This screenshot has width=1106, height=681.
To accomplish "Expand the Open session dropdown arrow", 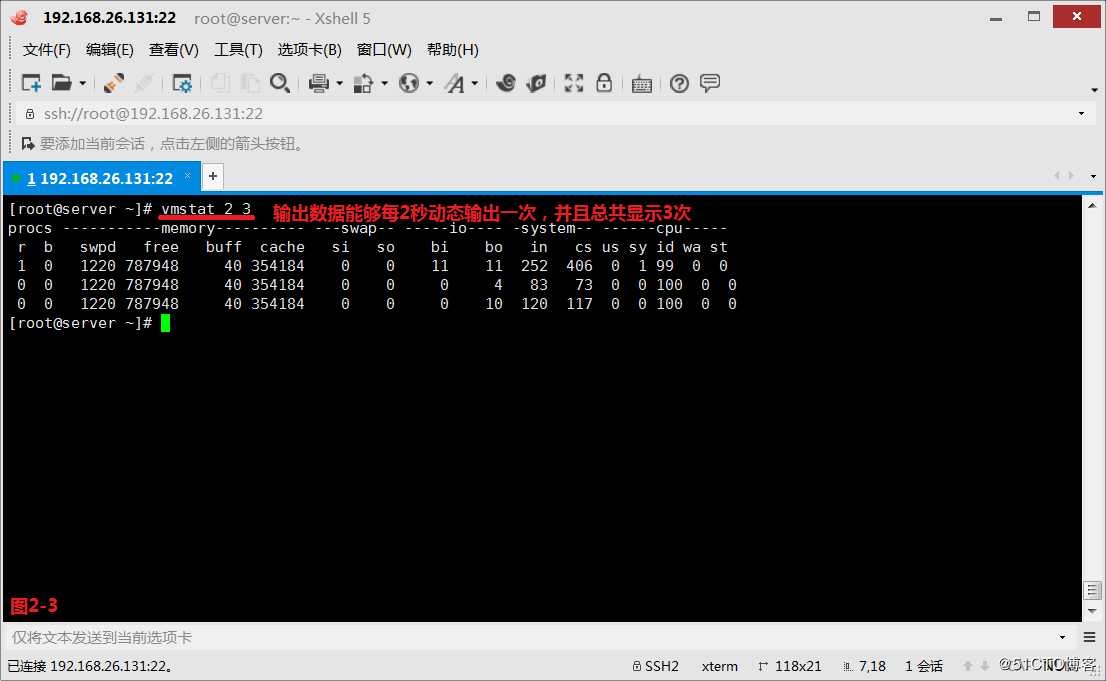I will point(83,83).
